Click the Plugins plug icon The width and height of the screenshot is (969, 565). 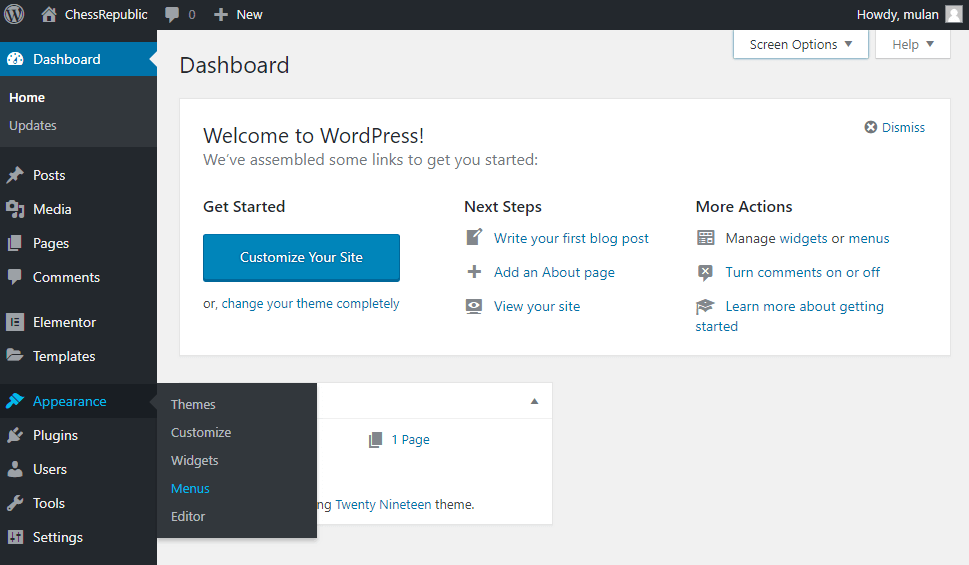[x=15, y=435]
